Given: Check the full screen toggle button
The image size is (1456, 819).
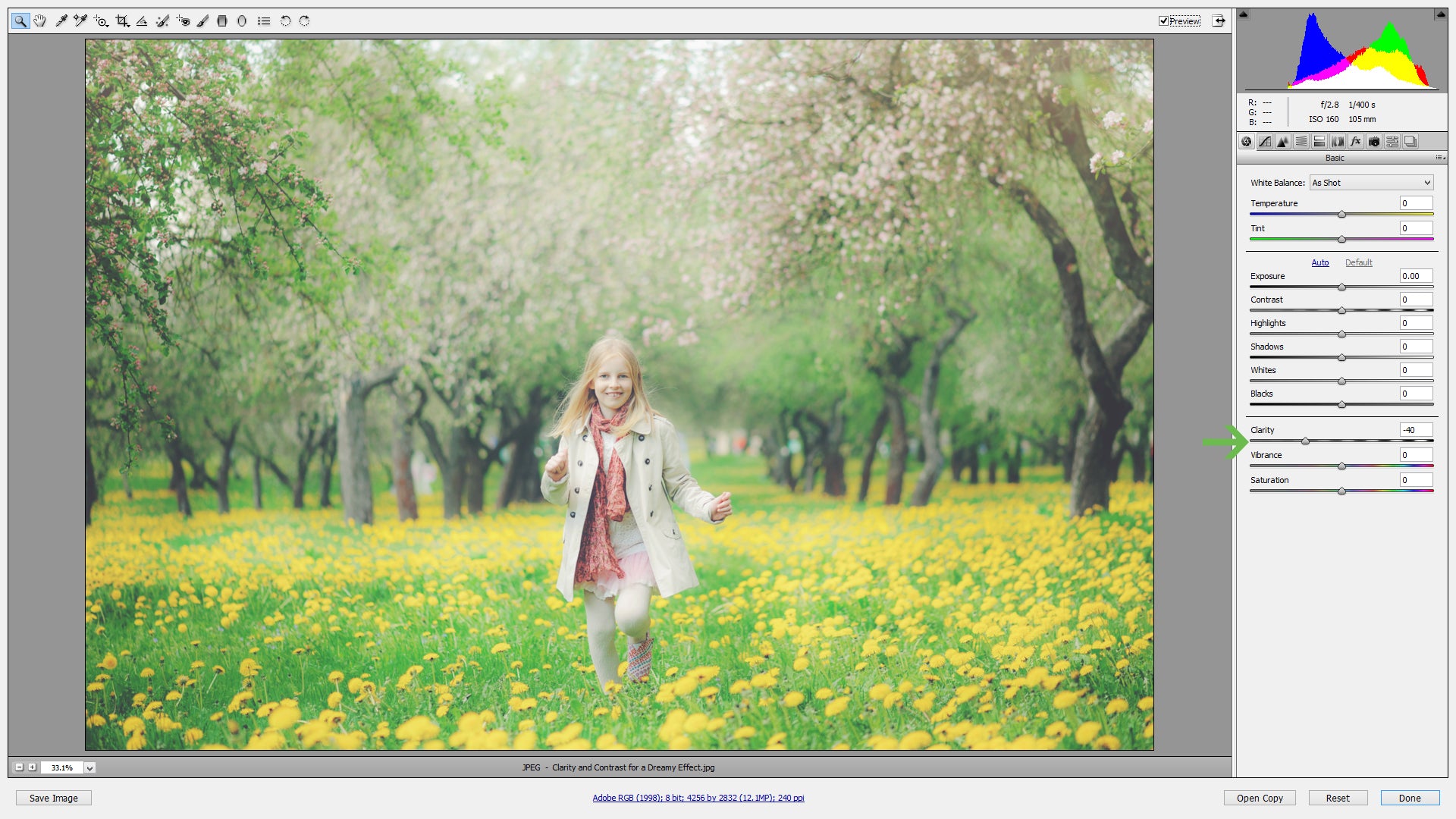Looking at the screenshot, I should (x=1222, y=21).
